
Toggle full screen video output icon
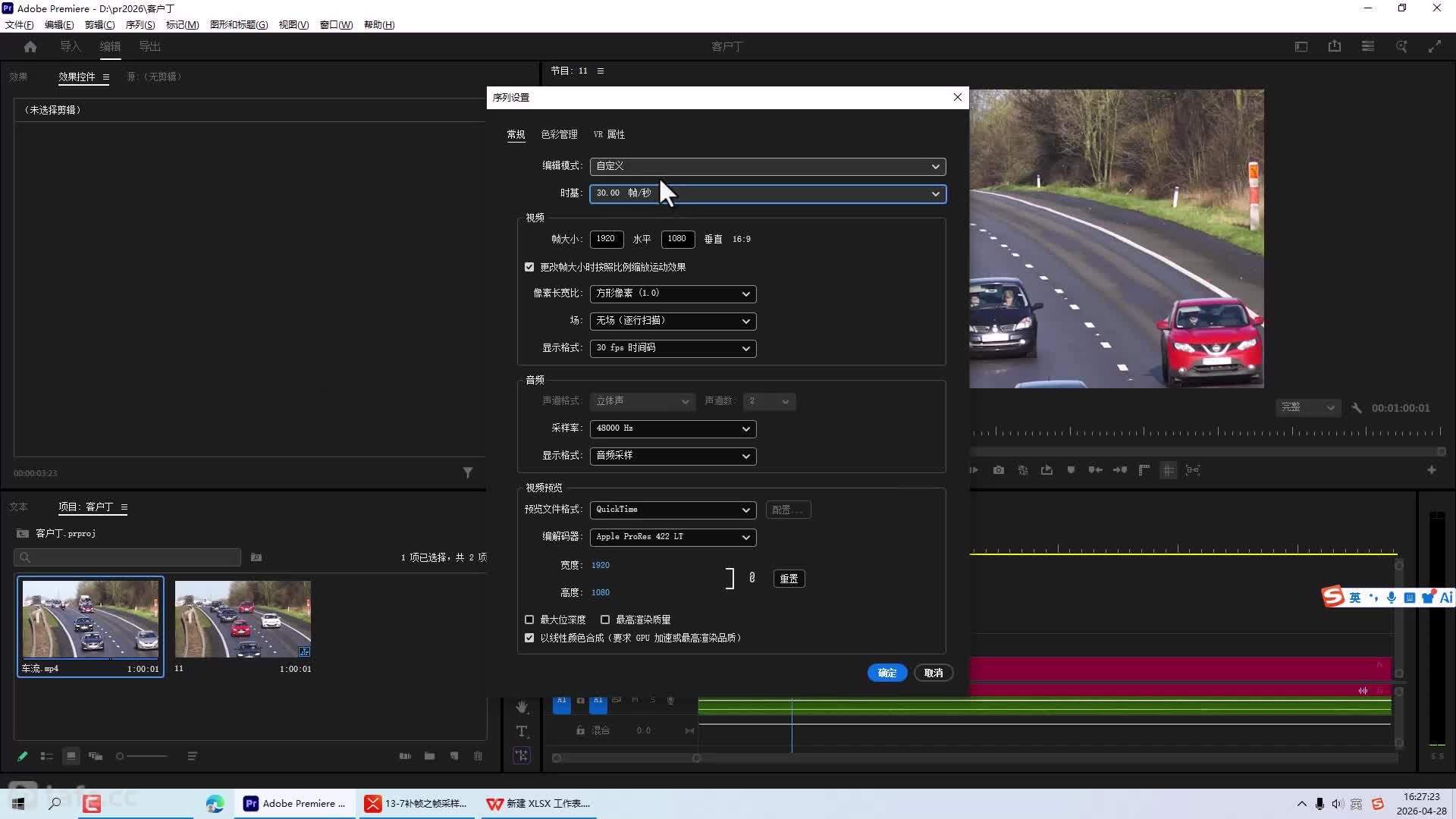pos(1435,47)
